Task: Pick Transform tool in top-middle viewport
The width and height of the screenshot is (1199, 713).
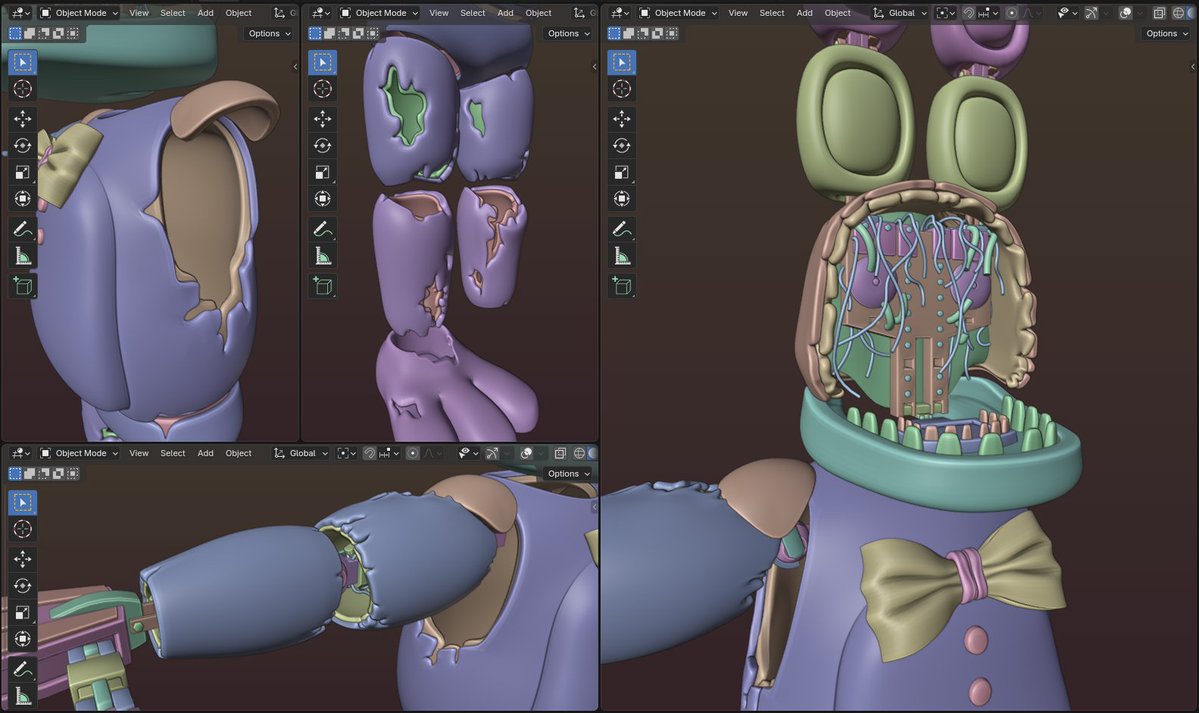Action: tap(322, 199)
